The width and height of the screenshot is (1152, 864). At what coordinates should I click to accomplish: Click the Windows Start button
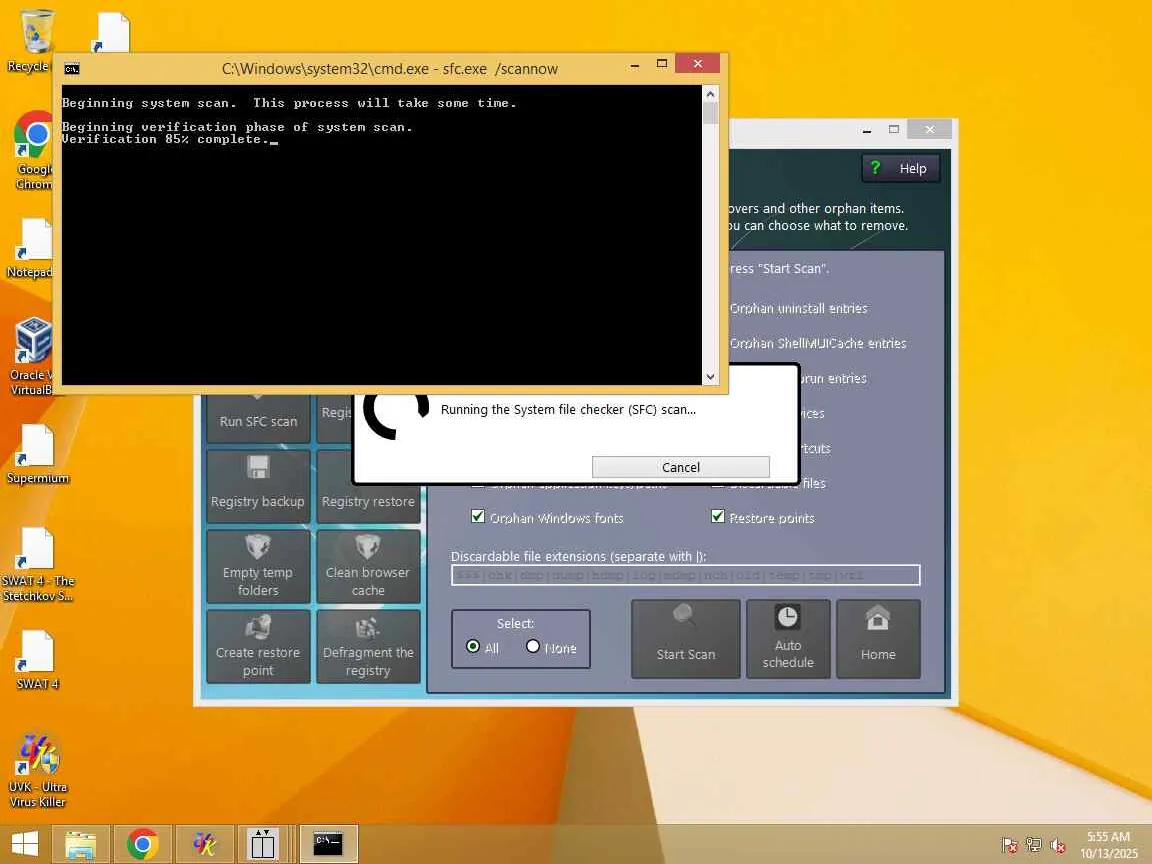tap(25, 843)
